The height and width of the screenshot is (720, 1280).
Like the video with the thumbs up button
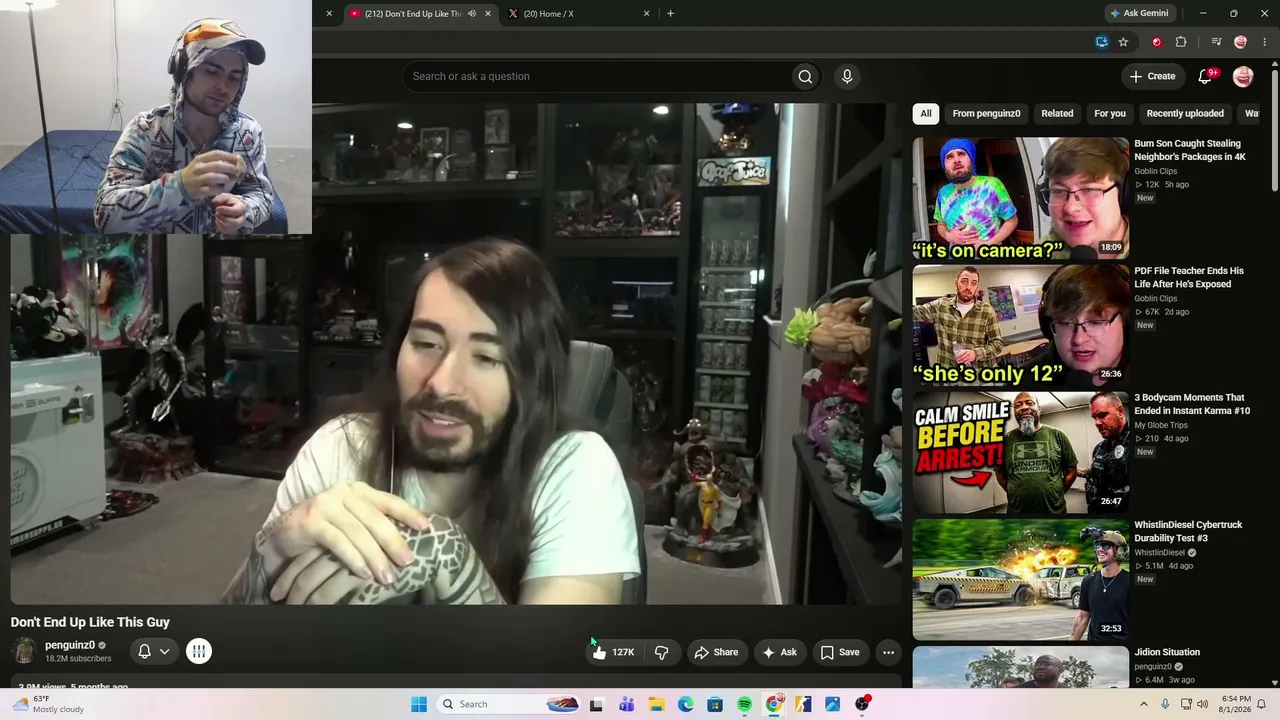614,652
